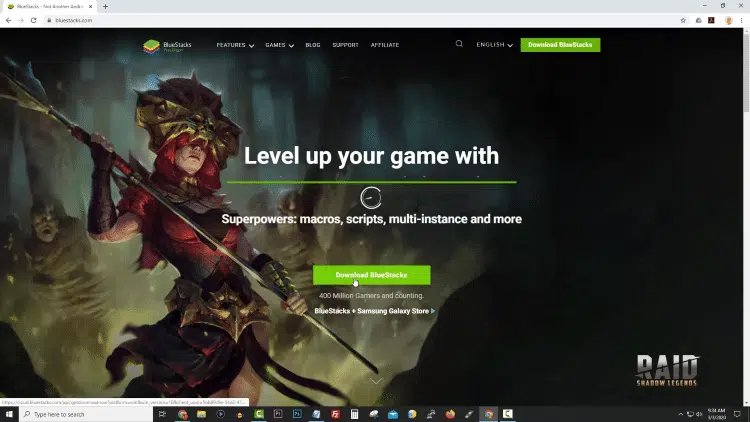Expand the GAMES dropdown menu
This screenshot has height=422, width=750.
279,45
